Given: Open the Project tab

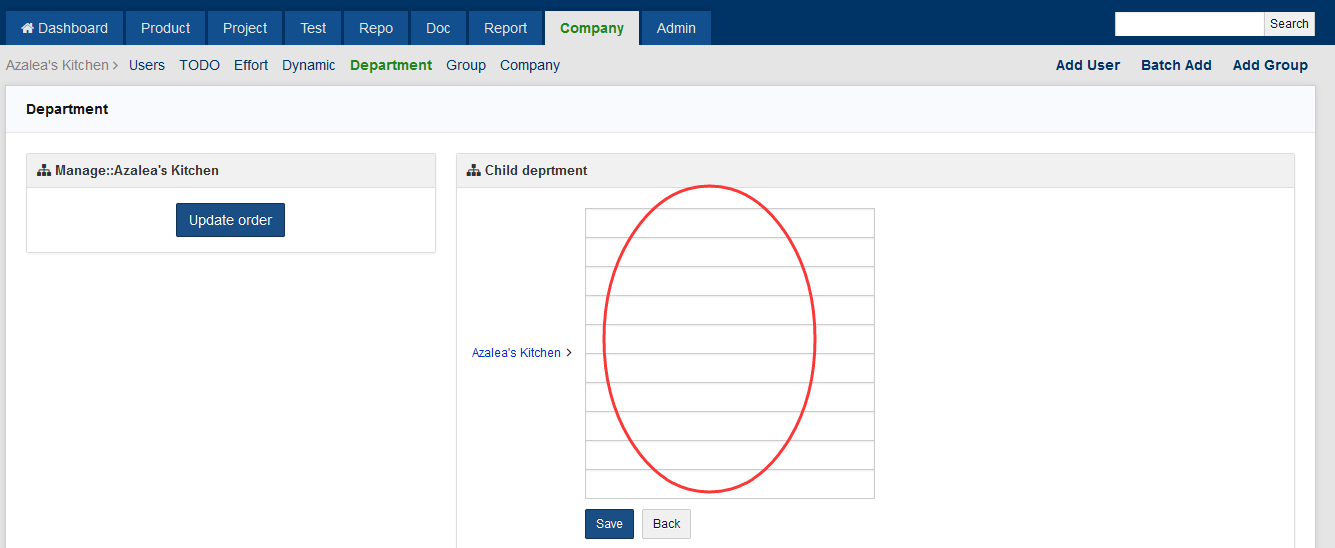Looking at the screenshot, I should 245,28.
